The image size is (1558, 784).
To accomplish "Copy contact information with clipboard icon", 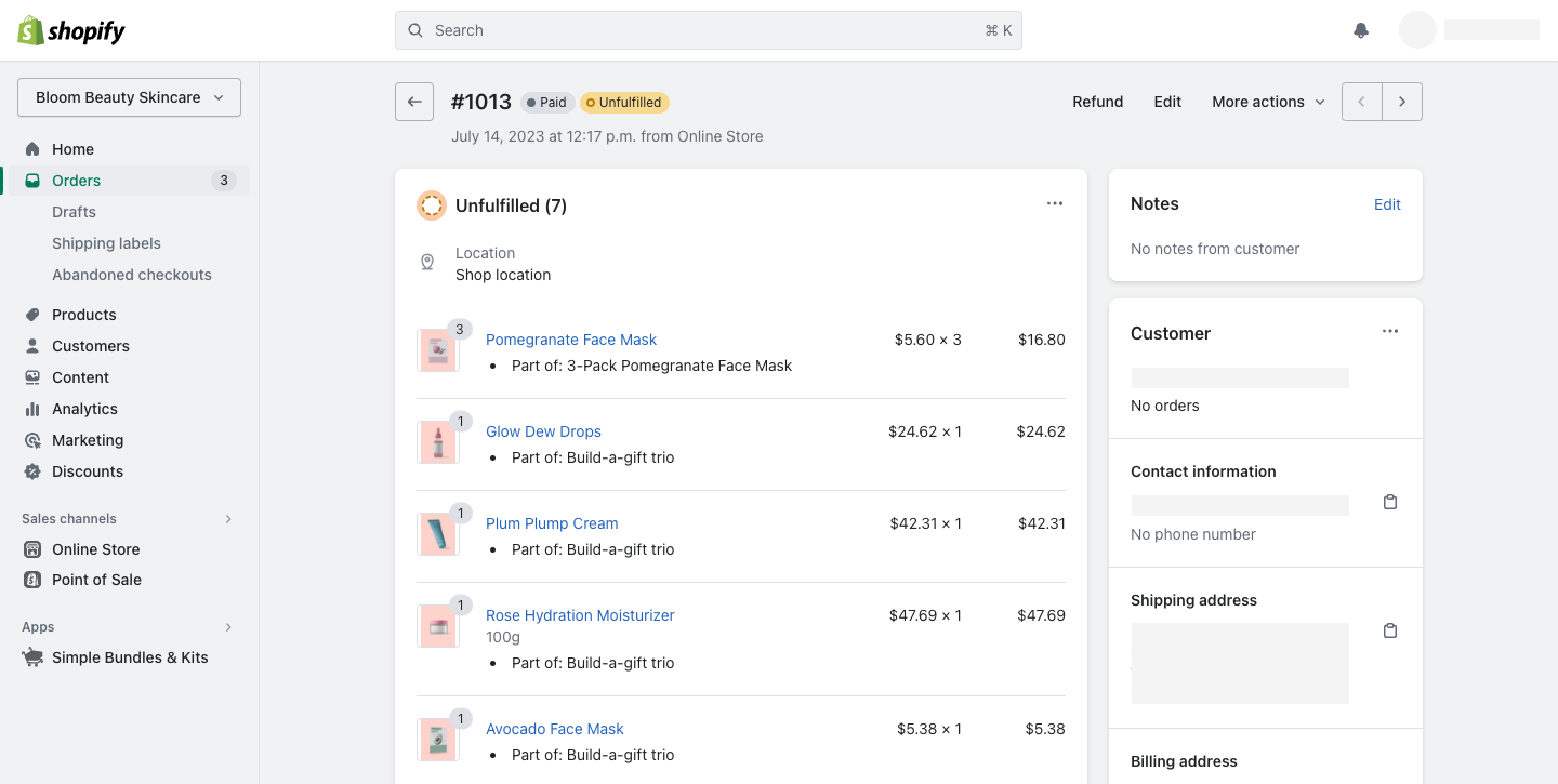I will 1390,502.
